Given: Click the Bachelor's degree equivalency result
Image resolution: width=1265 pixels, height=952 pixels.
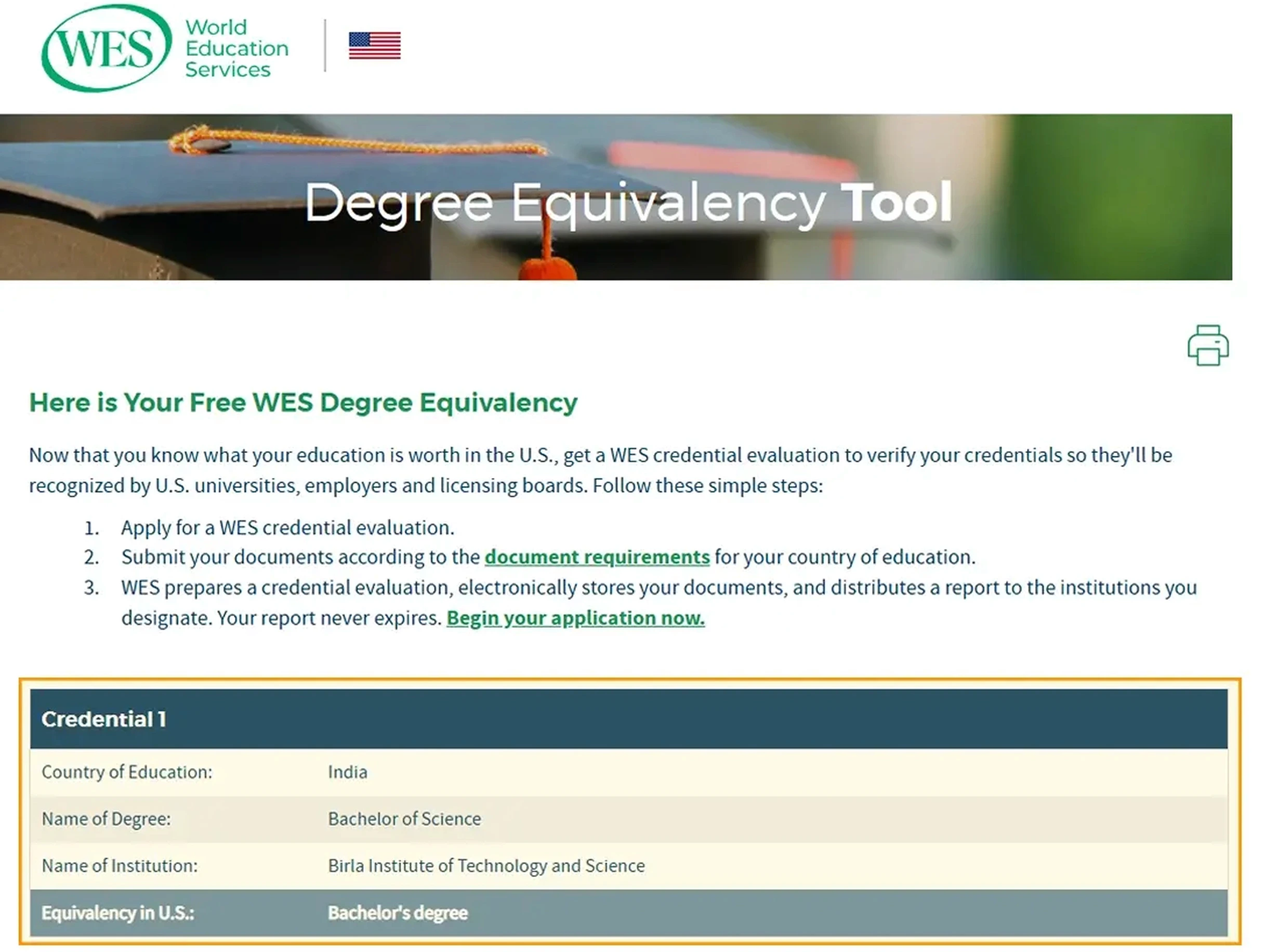Looking at the screenshot, I should click(x=398, y=913).
